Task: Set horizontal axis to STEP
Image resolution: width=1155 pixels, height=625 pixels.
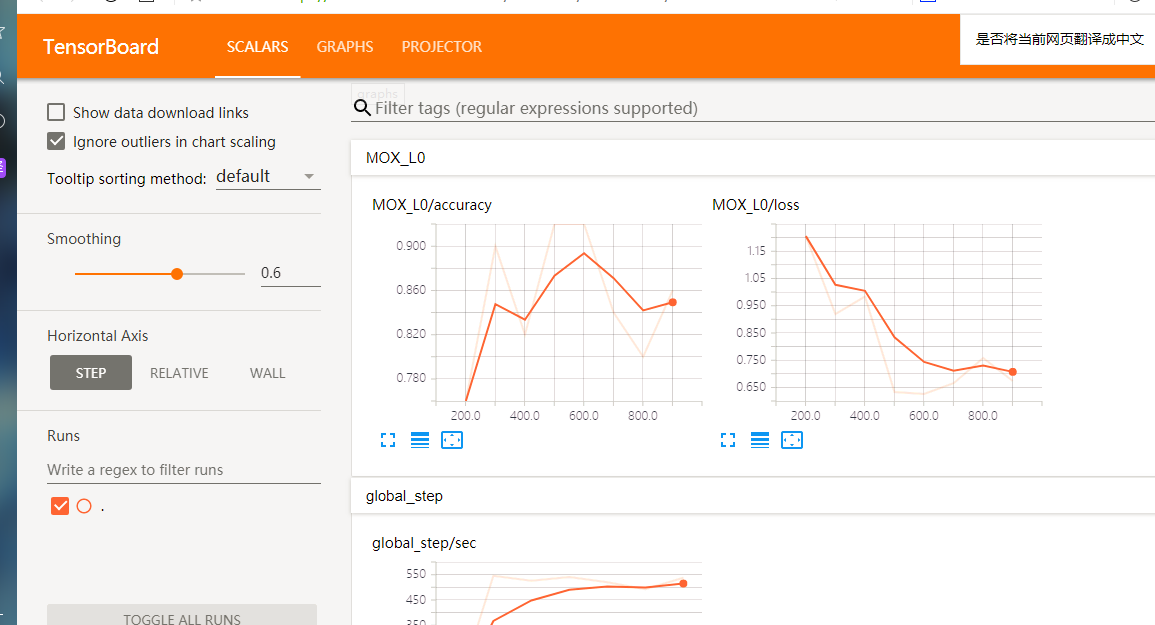Action: click(x=91, y=373)
